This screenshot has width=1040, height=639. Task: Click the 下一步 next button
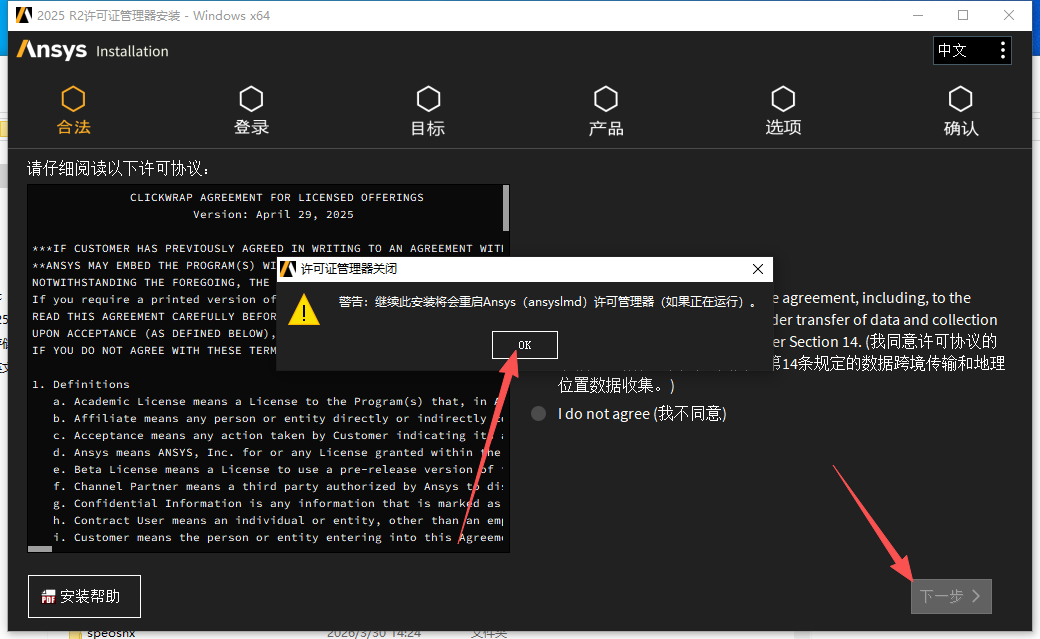(x=950, y=596)
